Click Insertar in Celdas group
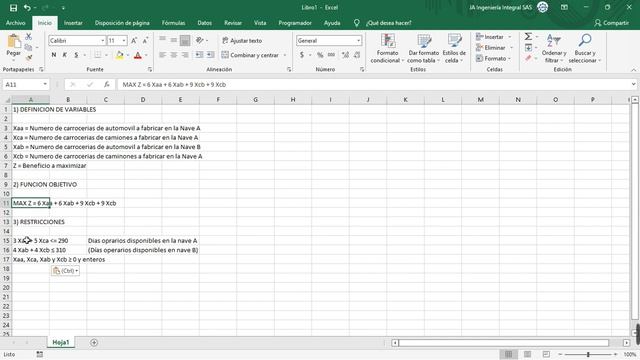The height and width of the screenshot is (360, 640). coord(493,37)
